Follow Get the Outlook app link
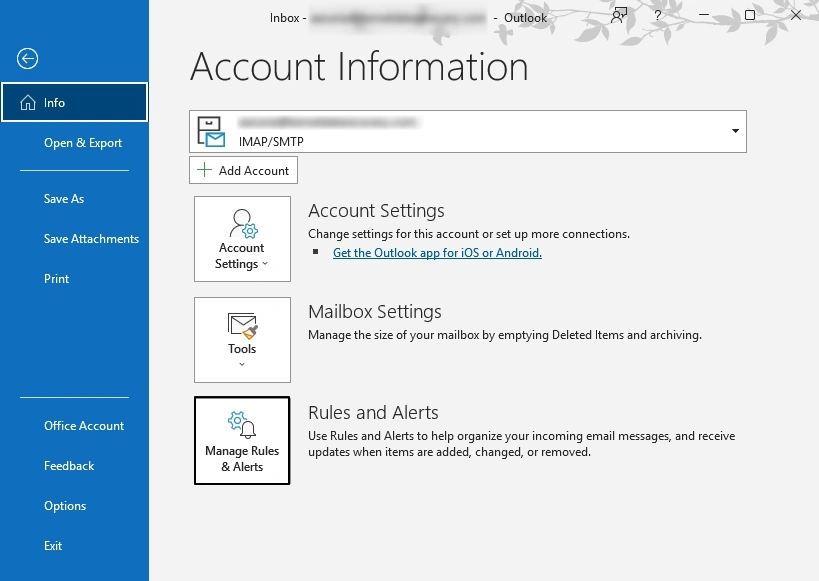 [437, 253]
